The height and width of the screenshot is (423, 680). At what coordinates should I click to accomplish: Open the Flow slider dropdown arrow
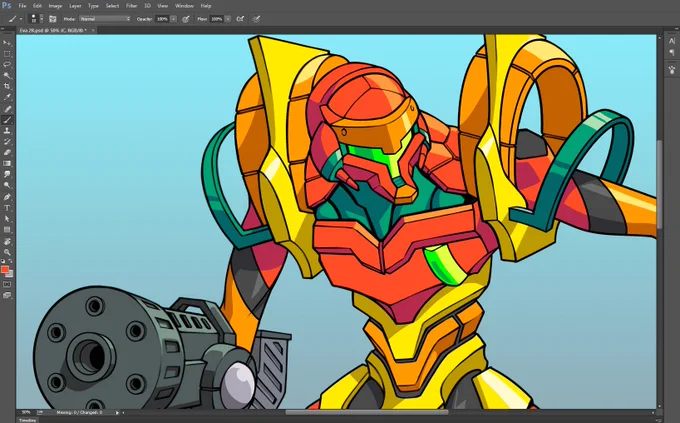point(228,19)
